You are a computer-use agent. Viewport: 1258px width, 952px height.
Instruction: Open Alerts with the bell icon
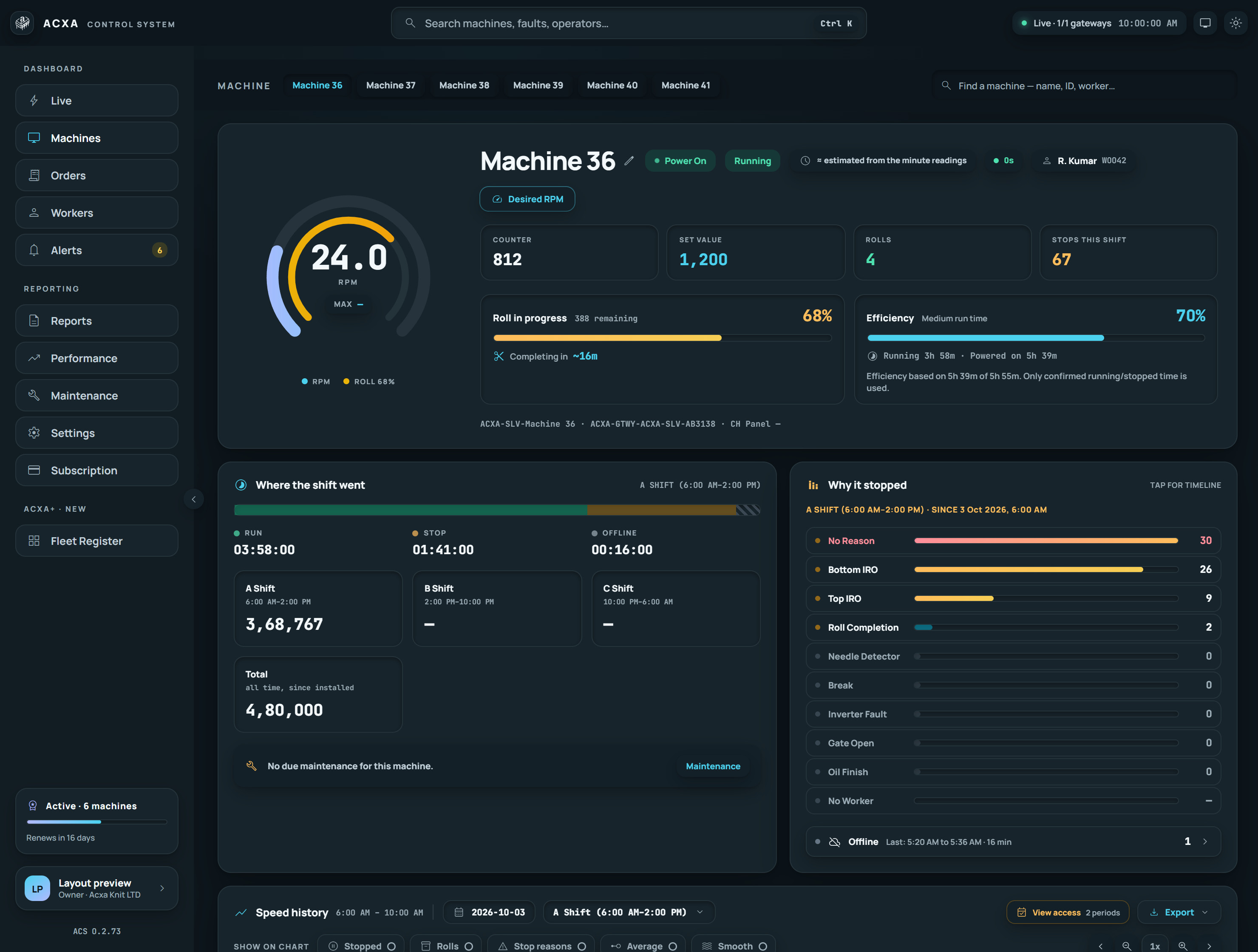click(34, 250)
